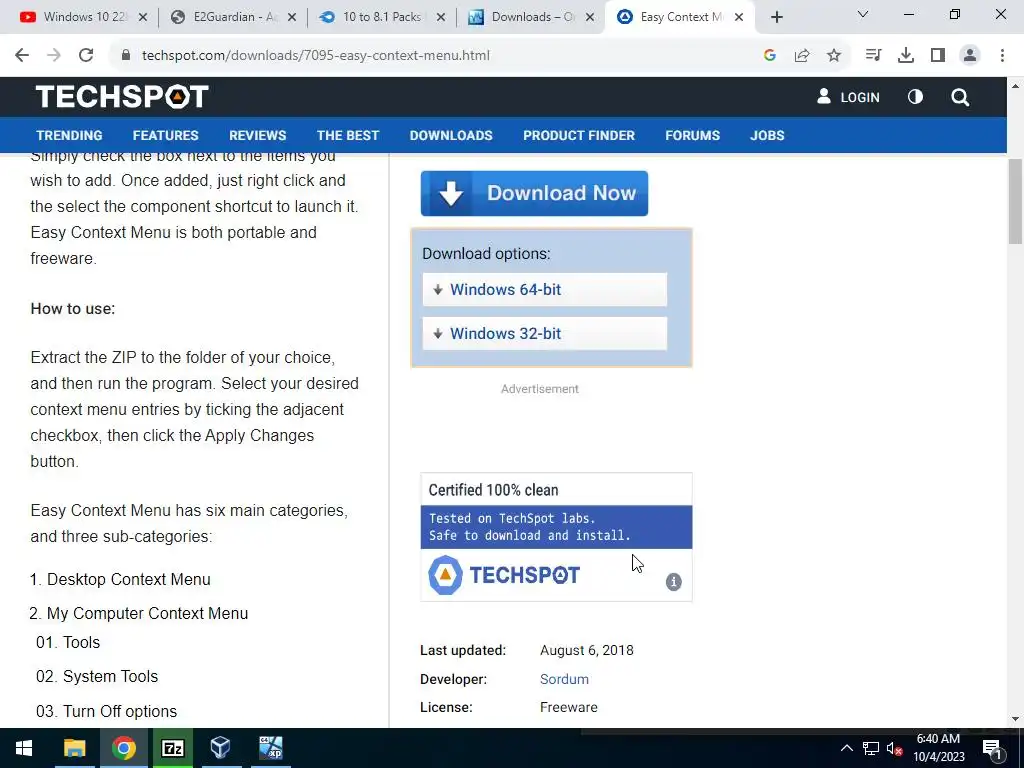Click the TechSpot certified badge logo
The image size is (1024, 768).
(x=504, y=575)
